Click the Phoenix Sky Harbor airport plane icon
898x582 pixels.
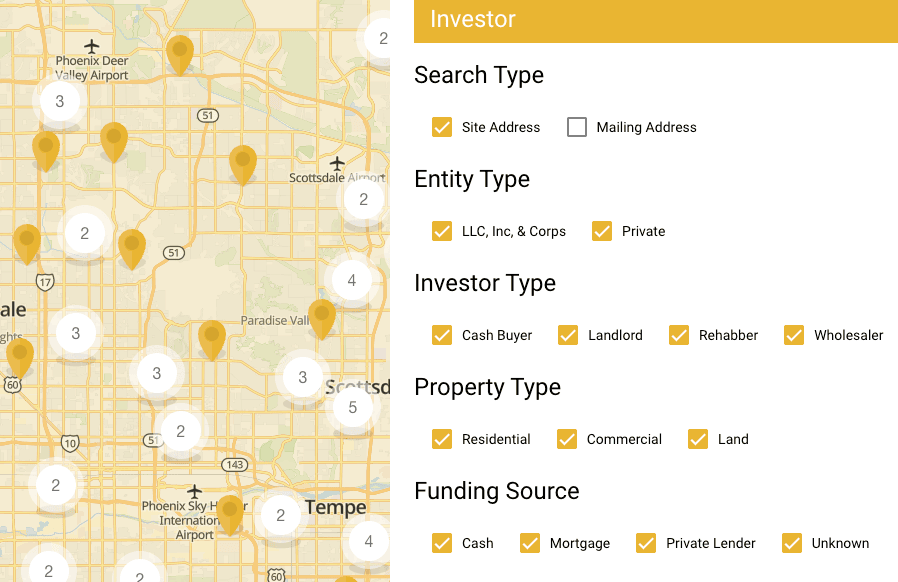pyautogui.click(x=195, y=491)
